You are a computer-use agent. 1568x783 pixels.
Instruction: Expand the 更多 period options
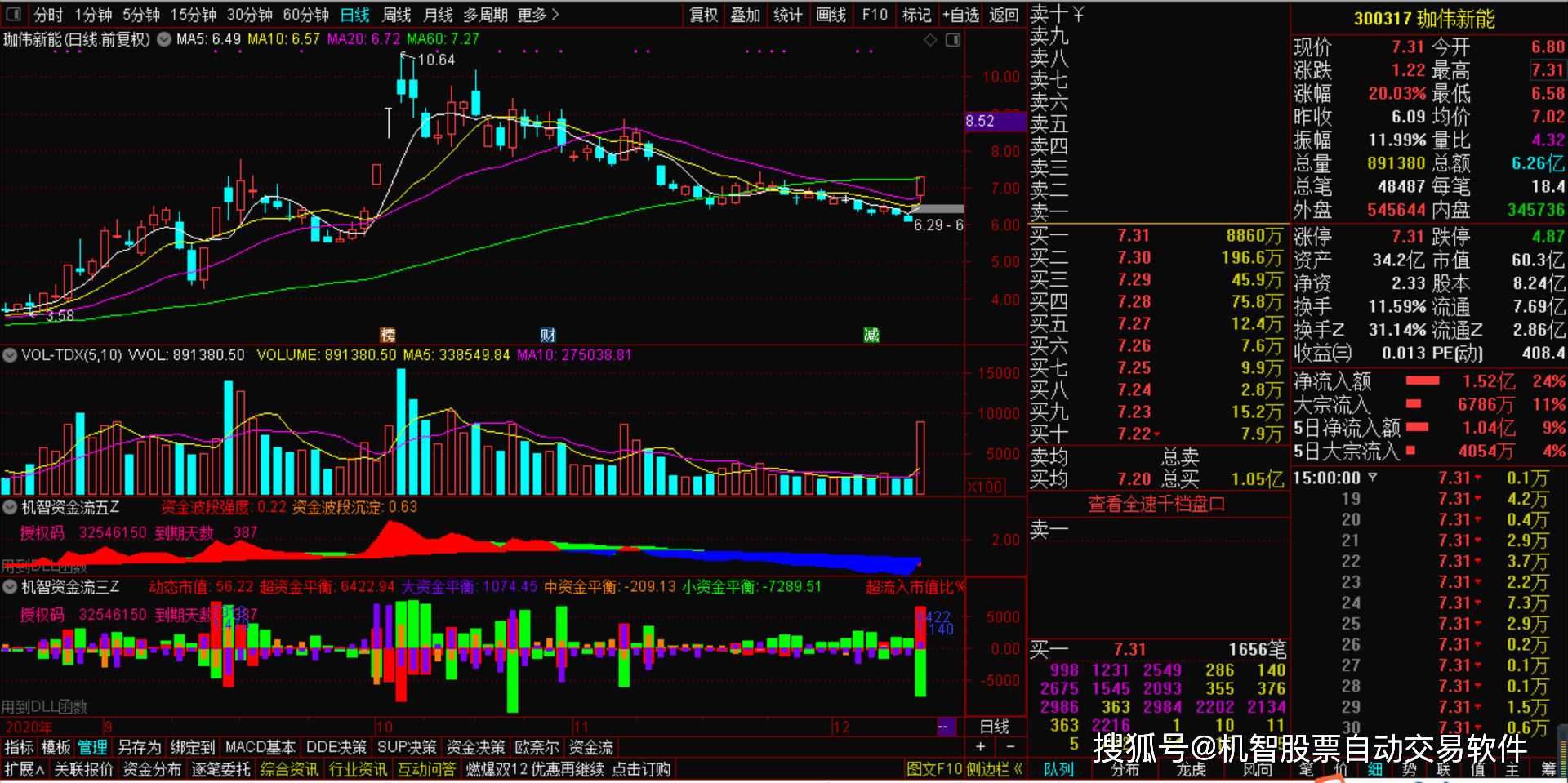(538, 15)
